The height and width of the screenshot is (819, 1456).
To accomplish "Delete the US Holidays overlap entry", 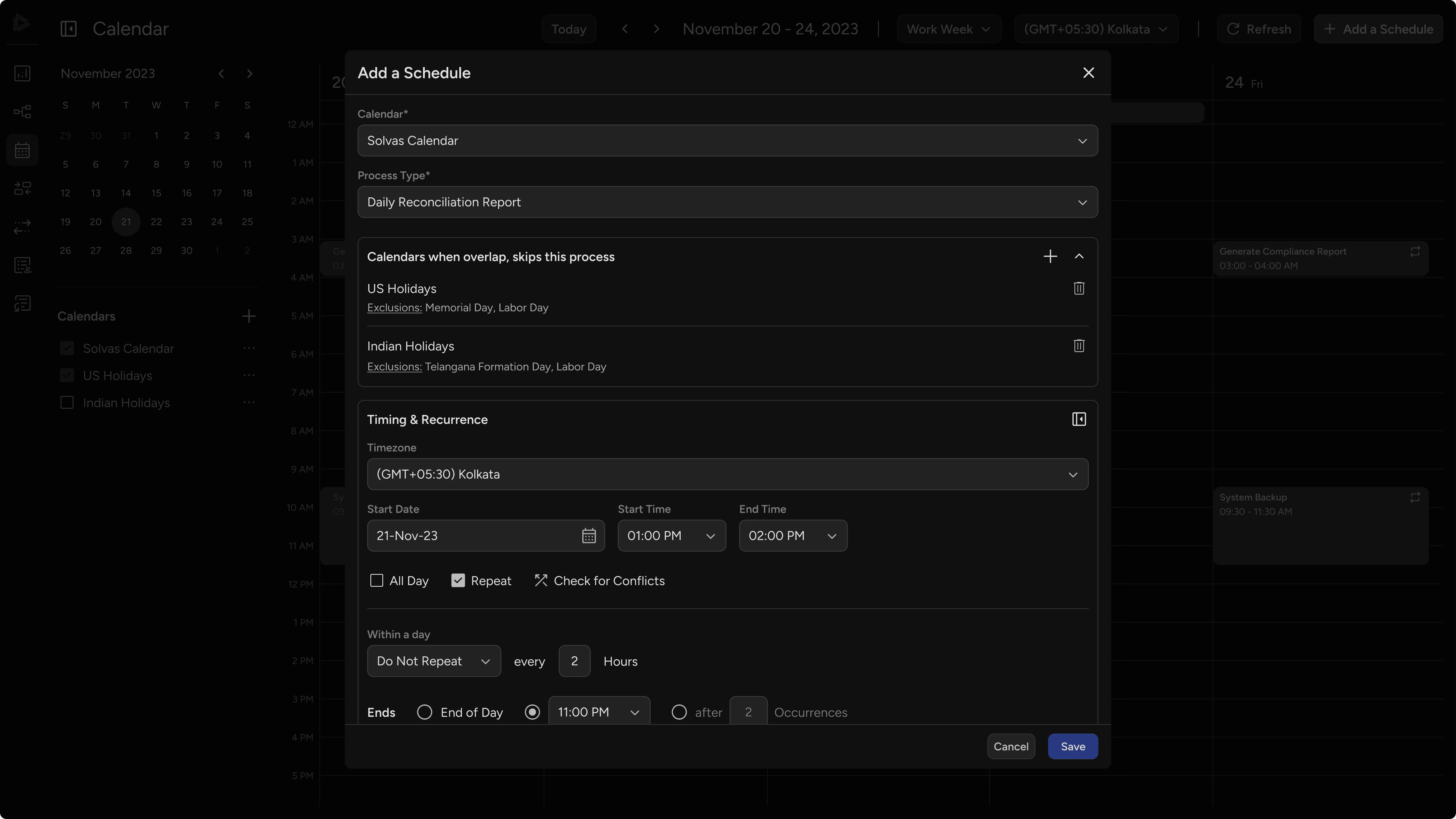I will 1079,288.
